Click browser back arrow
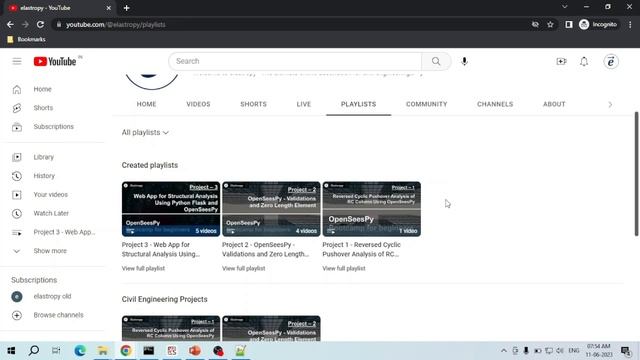Image resolution: width=640 pixels, height=360 pixels. 10,24
